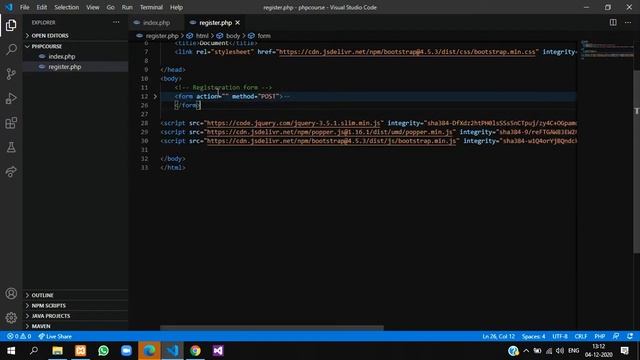
Task: Switch to the index.php tab
Action: click(x=156, y=23)
